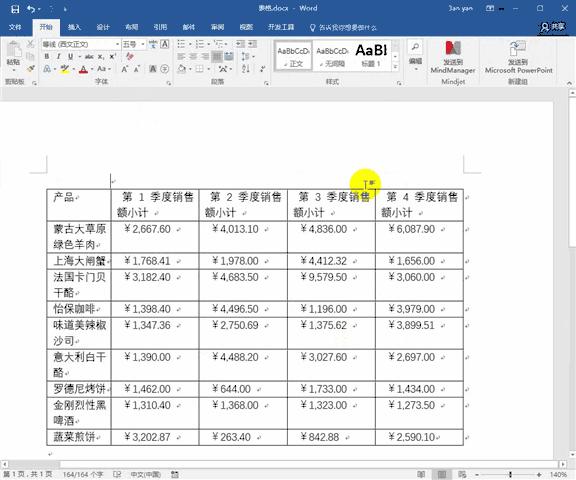The width and height of the screenshot is (576, 480).
Task: Click the Decrease Indent icon
Action: 240,44
